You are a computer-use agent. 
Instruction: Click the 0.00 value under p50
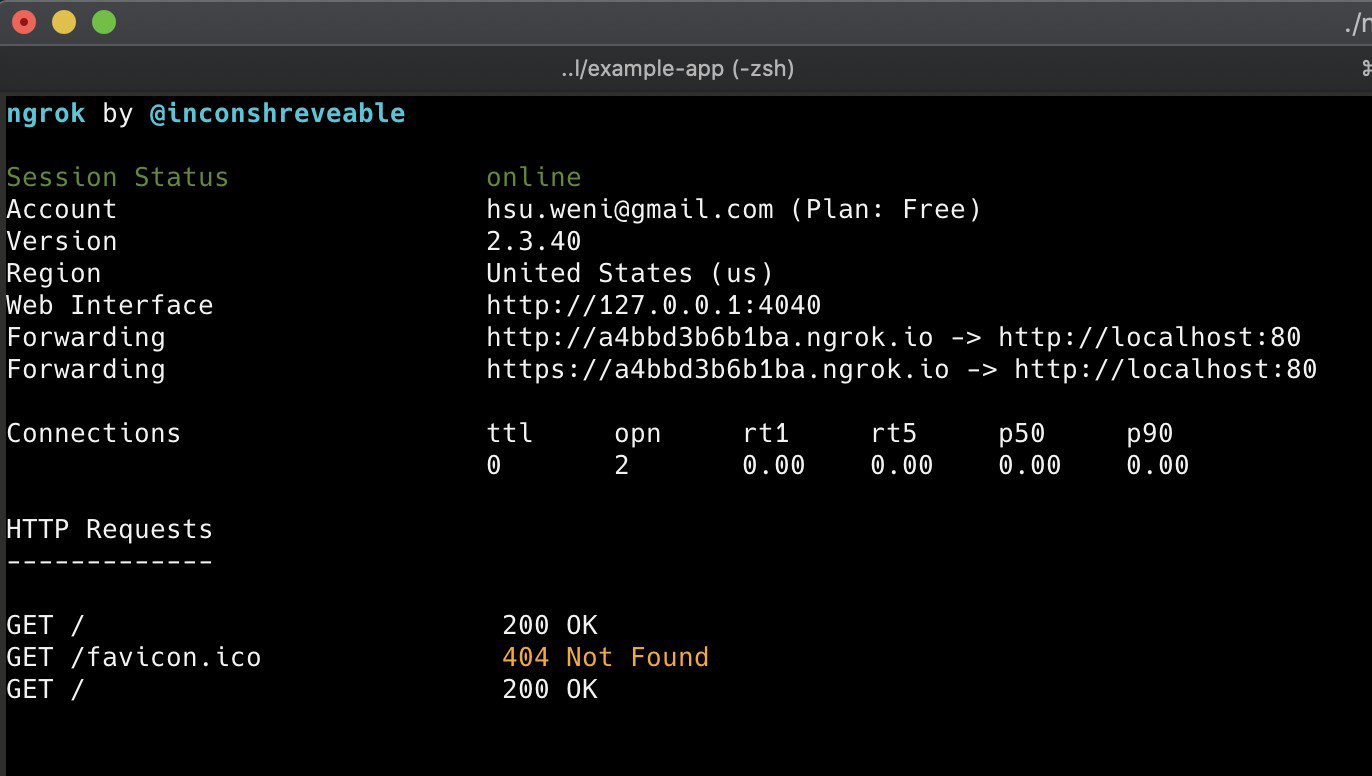[x=1030, y=465]
